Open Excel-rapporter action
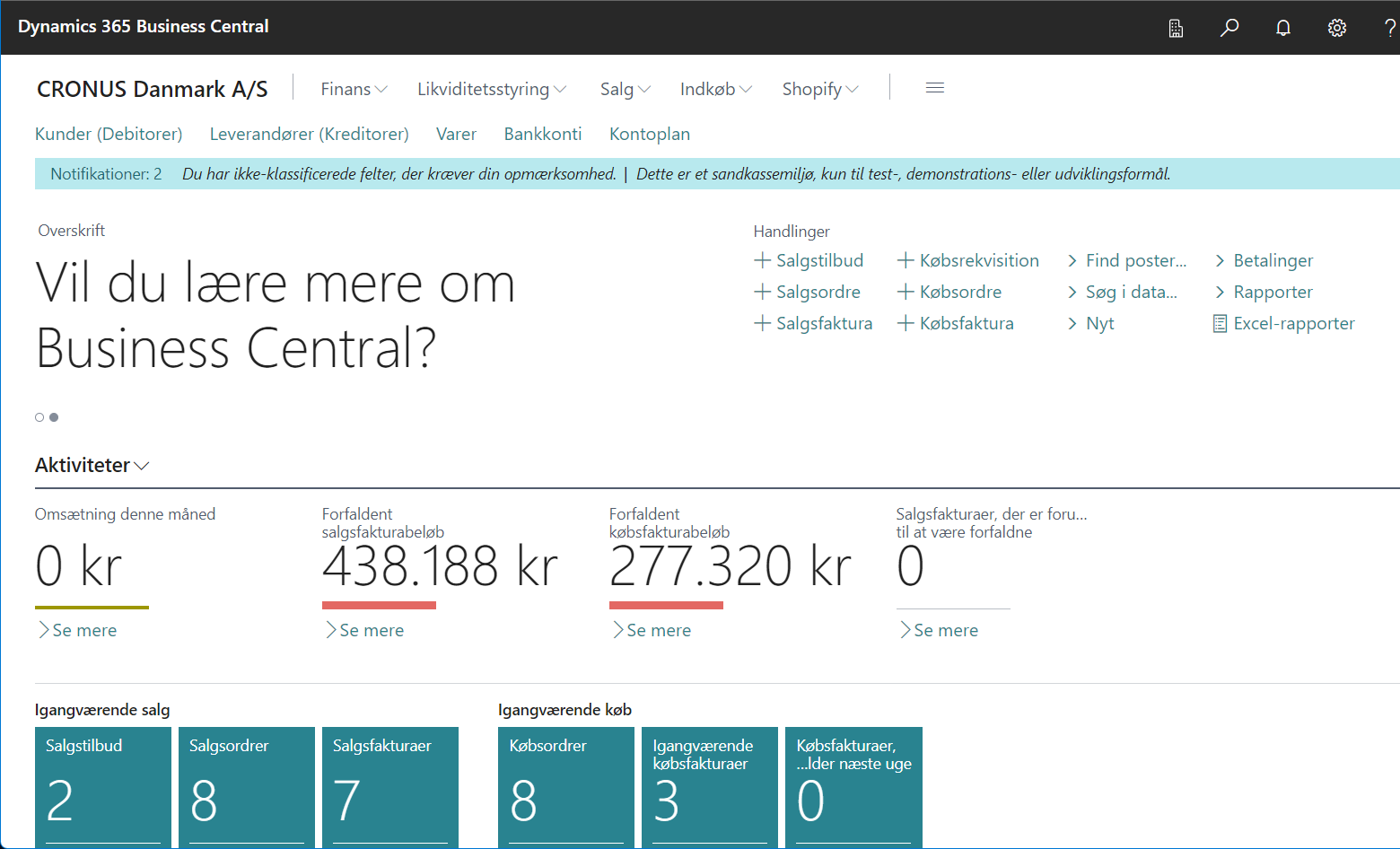The image size is (1400, 849). 1283,323
